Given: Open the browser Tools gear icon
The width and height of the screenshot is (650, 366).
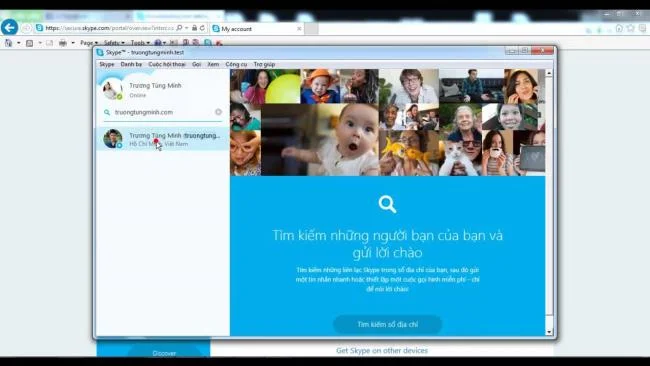Looking at the screenshot, I should pos(642,28).
